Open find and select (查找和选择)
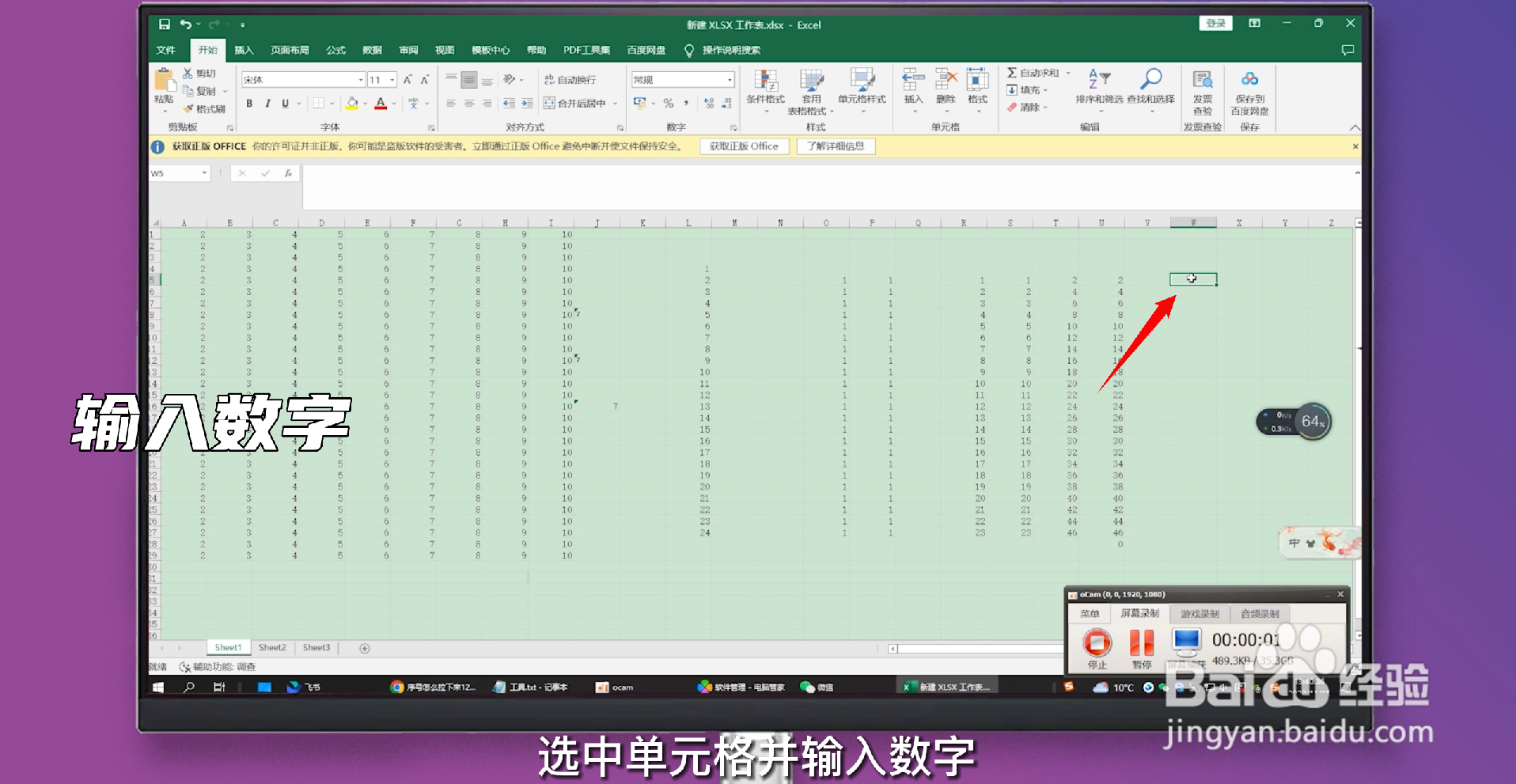The image size is (1516, 784). click(x=1151, y=89)
